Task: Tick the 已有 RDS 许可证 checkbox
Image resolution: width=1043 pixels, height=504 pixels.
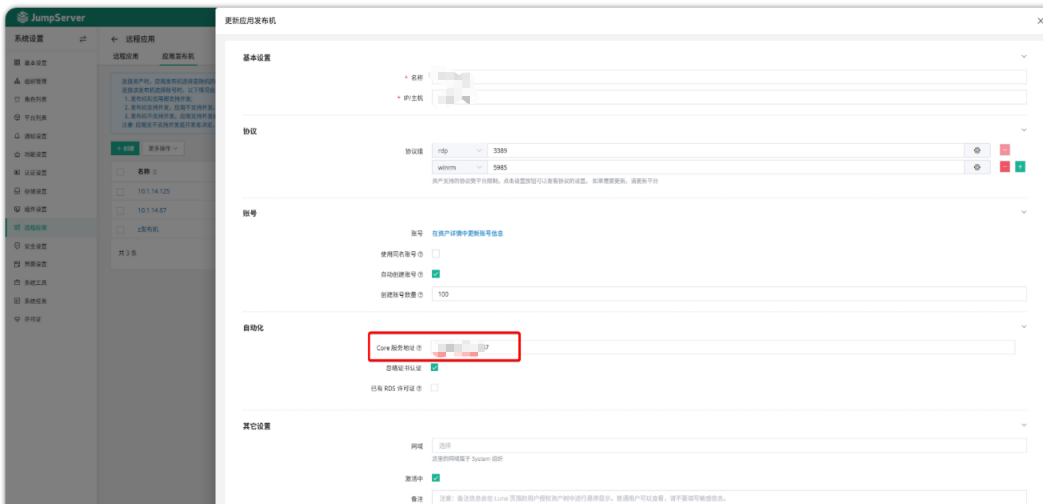Action: pos(435,387)
